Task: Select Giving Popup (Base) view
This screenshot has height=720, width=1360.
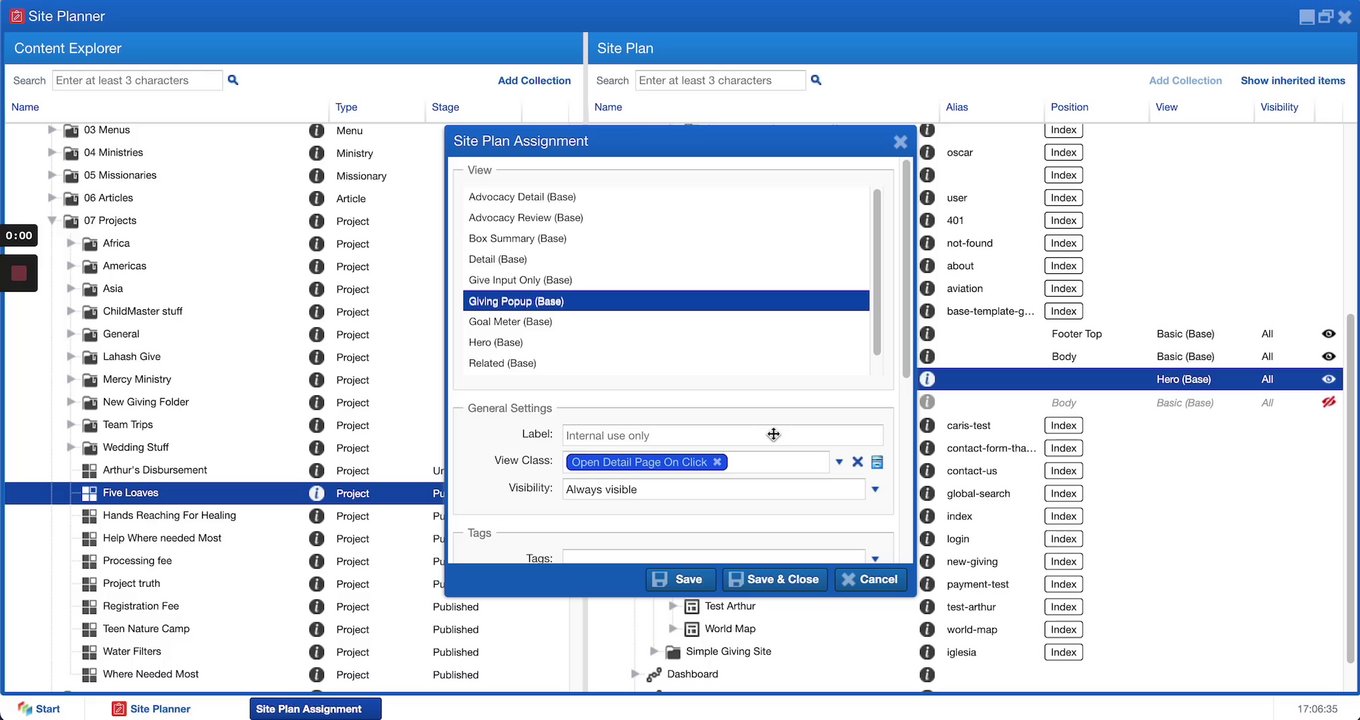Action: click(666, 301)
